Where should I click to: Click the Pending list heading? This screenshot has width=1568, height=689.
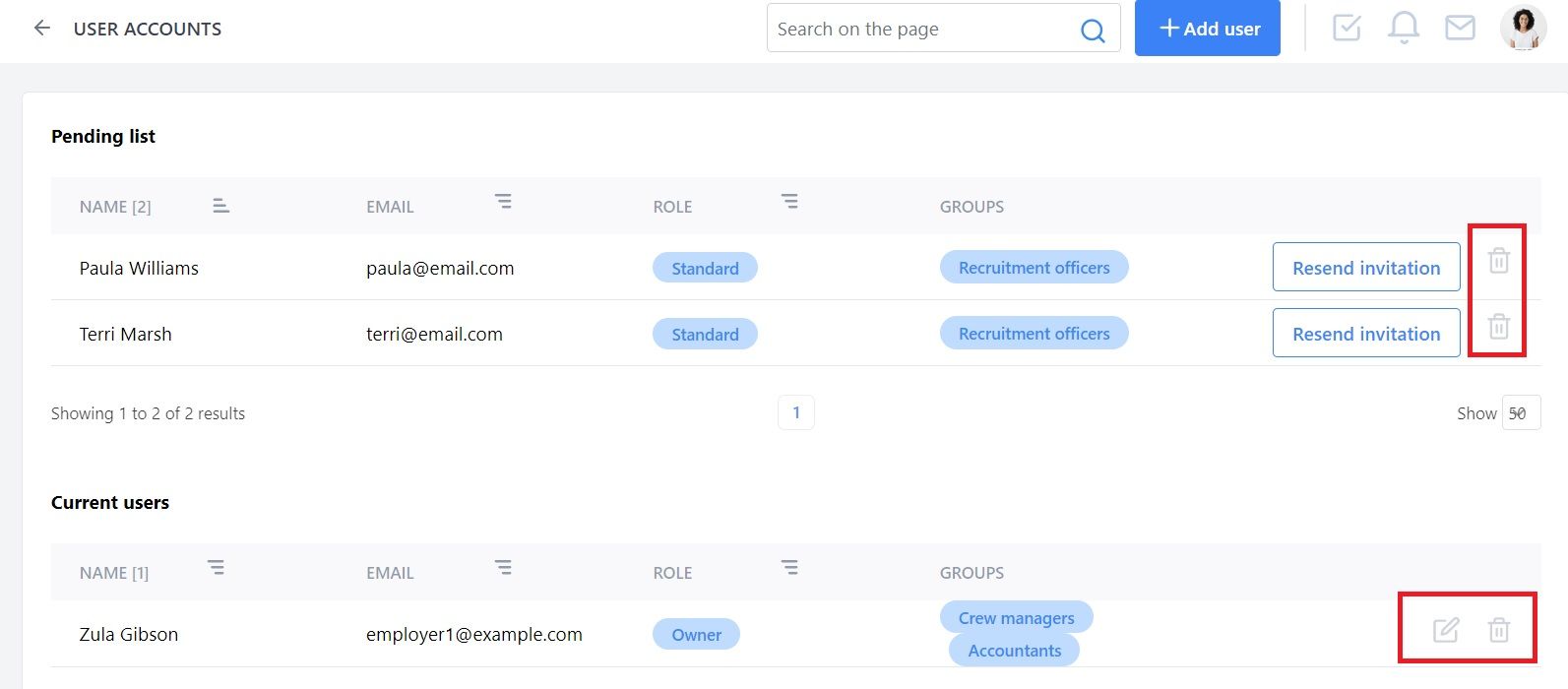(103, 136)
